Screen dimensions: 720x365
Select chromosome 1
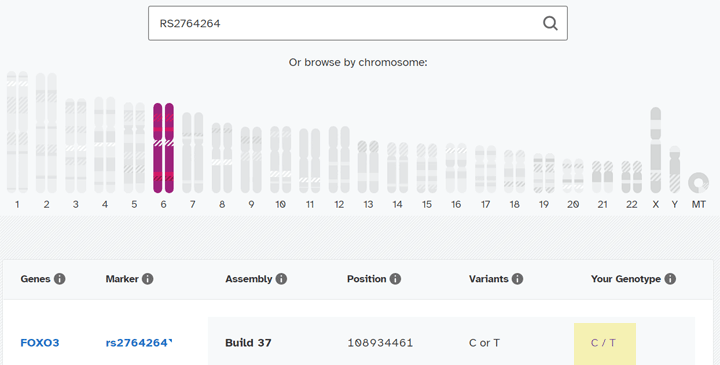point(17,132)
